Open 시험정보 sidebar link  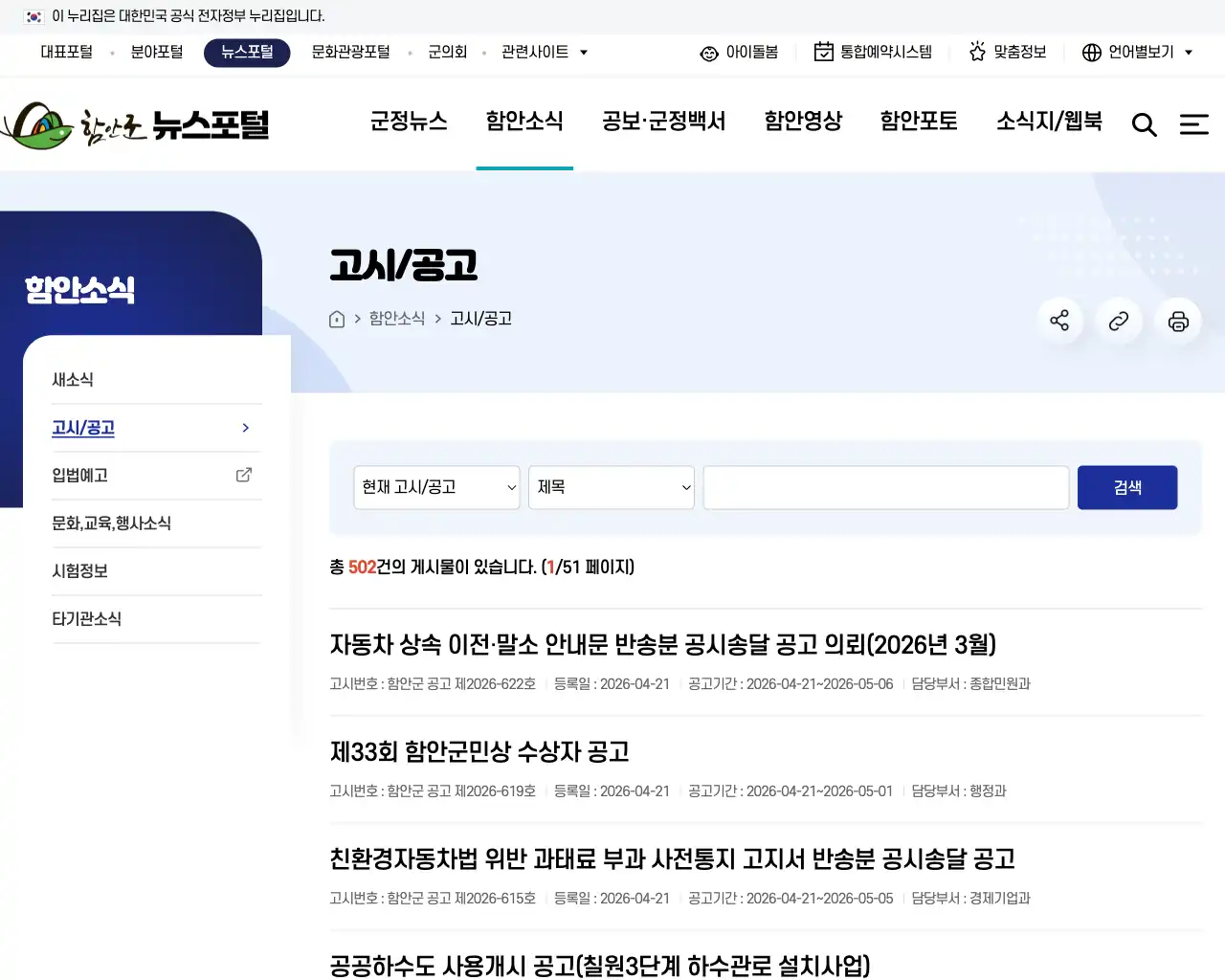[x=79, y=571]
